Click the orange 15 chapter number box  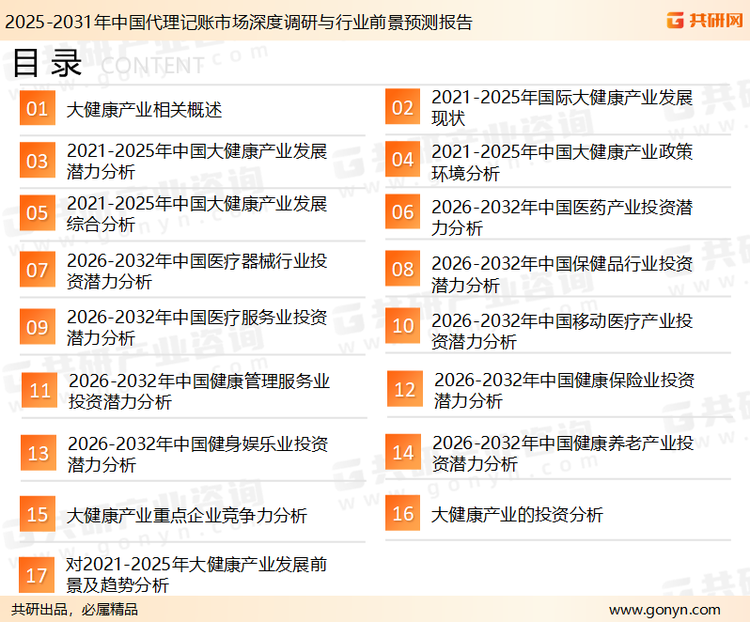(37, 514)
